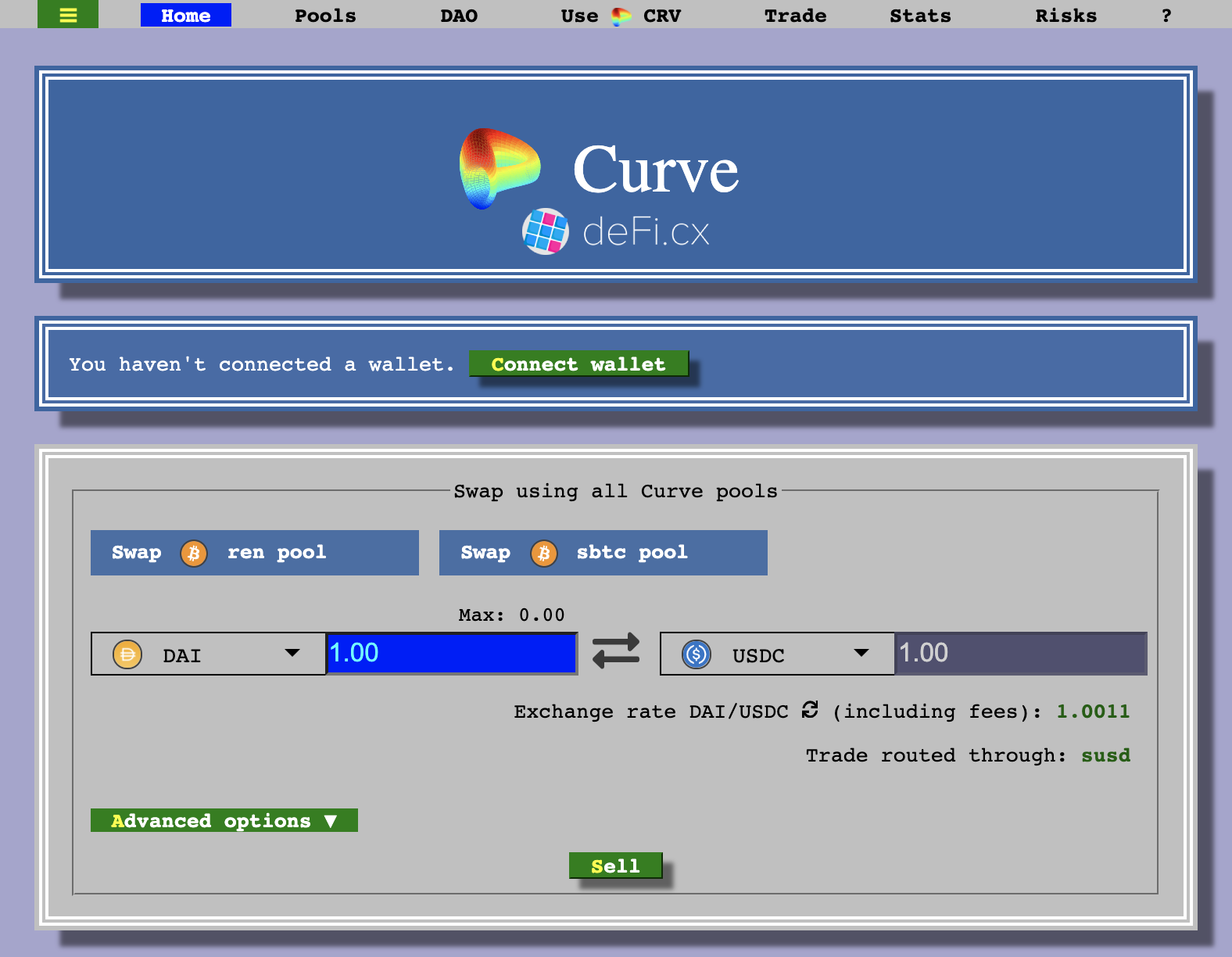Open the USDC currency dropdown
This screenshot has height=957, width=1232.
[x=777, y=654]
